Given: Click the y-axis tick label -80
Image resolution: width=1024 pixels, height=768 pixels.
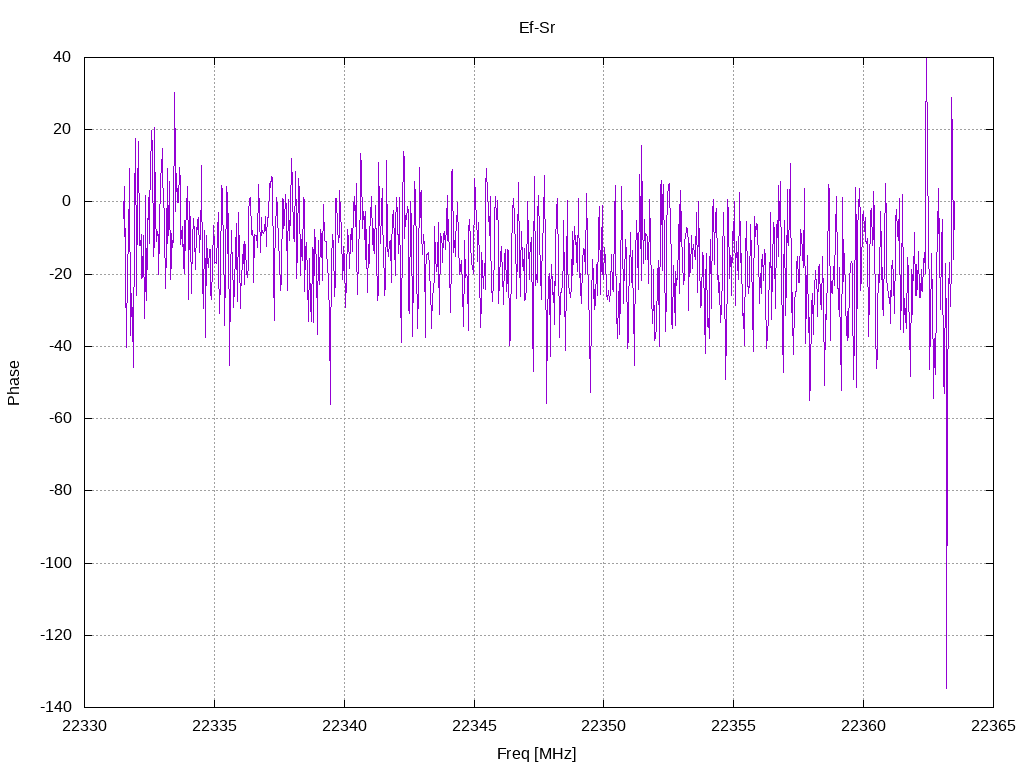Looking at the screenshot, I should coord(60,490).
